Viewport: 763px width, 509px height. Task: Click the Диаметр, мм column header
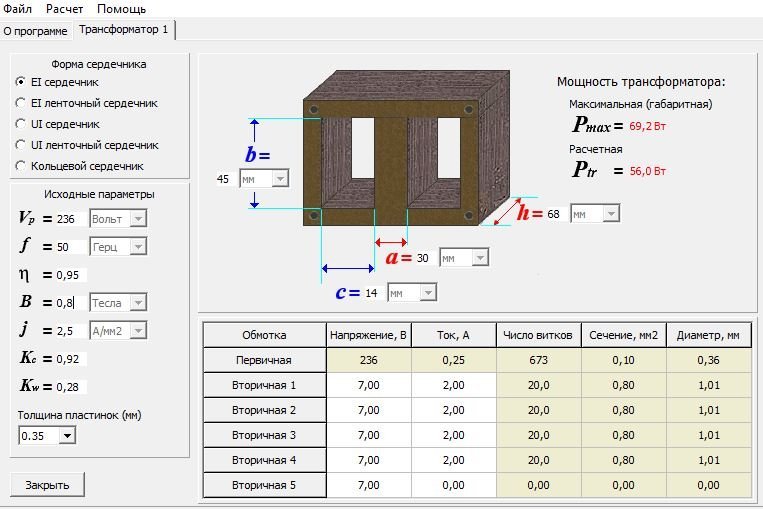pos(708,335)
